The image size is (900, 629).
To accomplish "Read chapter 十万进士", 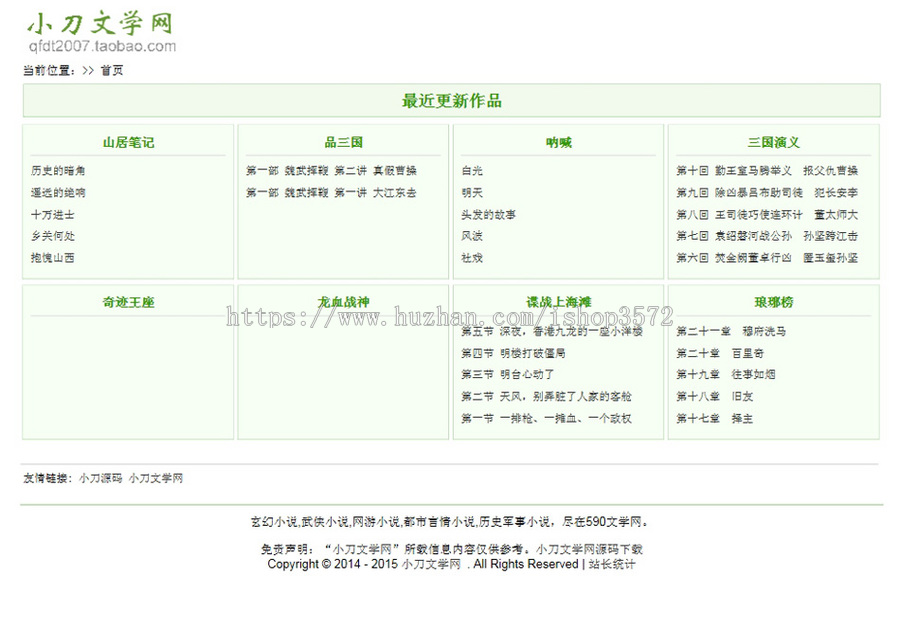I will coord(53,215).
